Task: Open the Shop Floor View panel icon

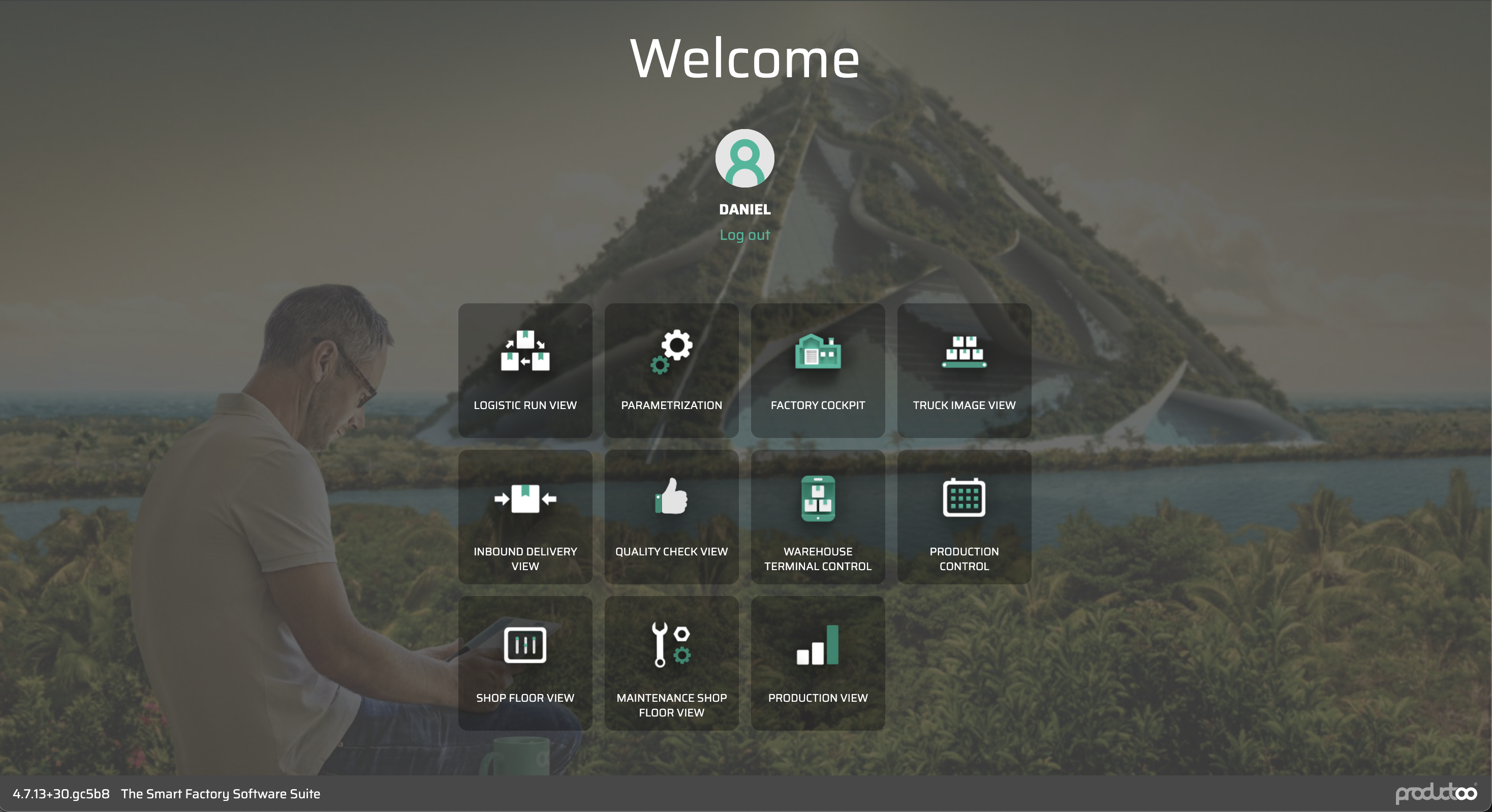Action: coord(525,644)
